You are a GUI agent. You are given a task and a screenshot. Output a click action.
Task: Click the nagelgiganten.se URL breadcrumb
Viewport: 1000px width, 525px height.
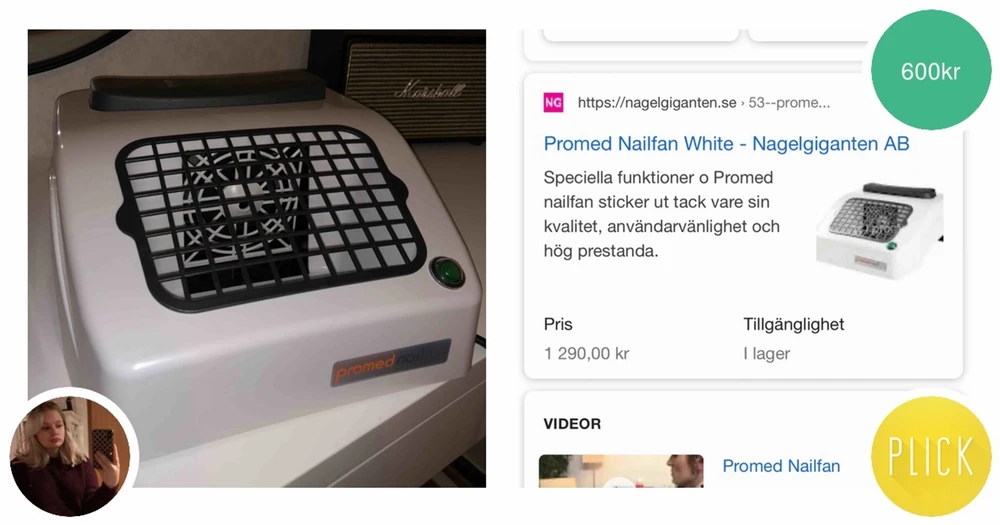pyautogui.click(x=704, y=103)
